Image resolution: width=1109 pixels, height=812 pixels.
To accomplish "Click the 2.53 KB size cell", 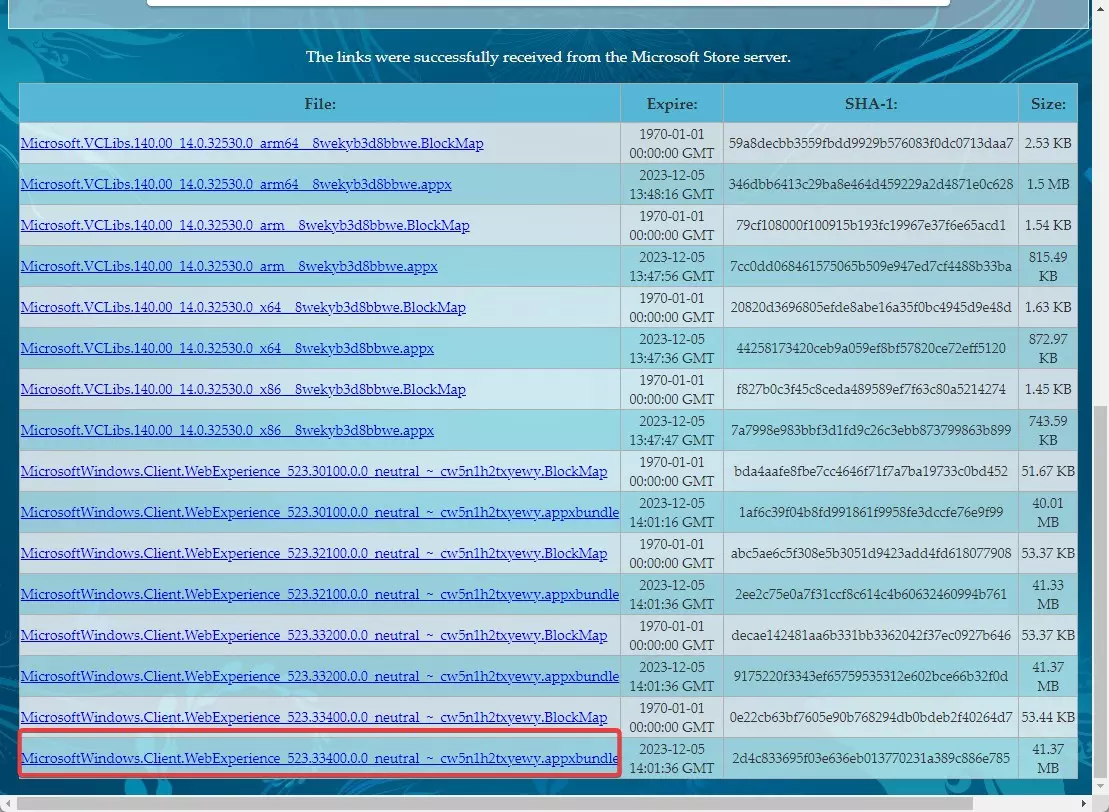I will coord(1048,143).
